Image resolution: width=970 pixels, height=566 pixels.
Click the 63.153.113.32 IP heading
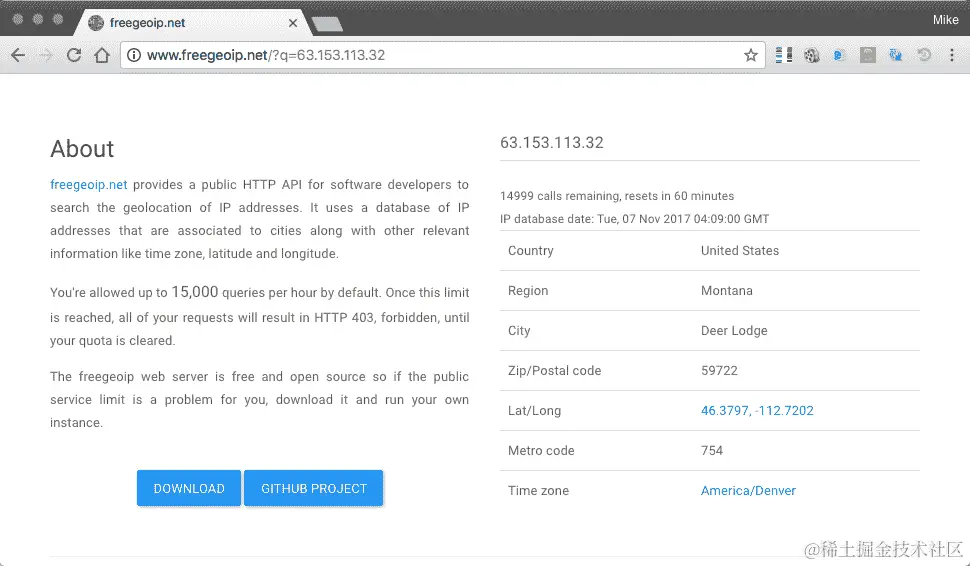552,142
